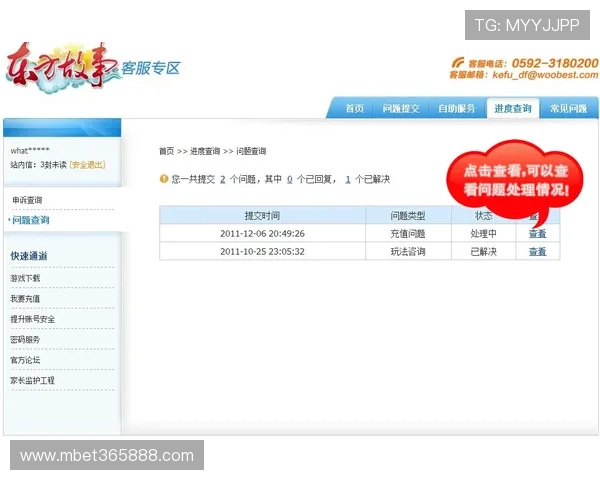Open 提升账号安全 link
This screenshot has height=480, width=600.
click(33, 319)
